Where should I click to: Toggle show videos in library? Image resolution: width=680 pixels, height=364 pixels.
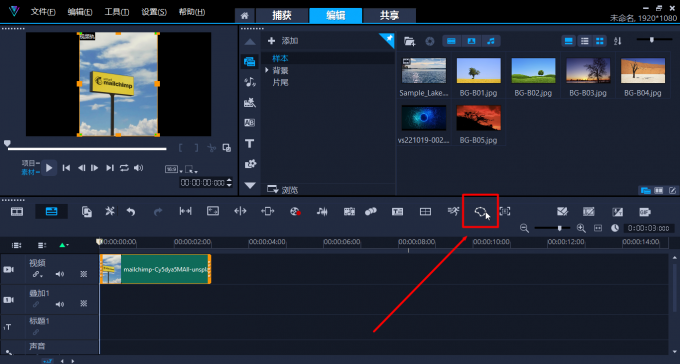(451, 41)
